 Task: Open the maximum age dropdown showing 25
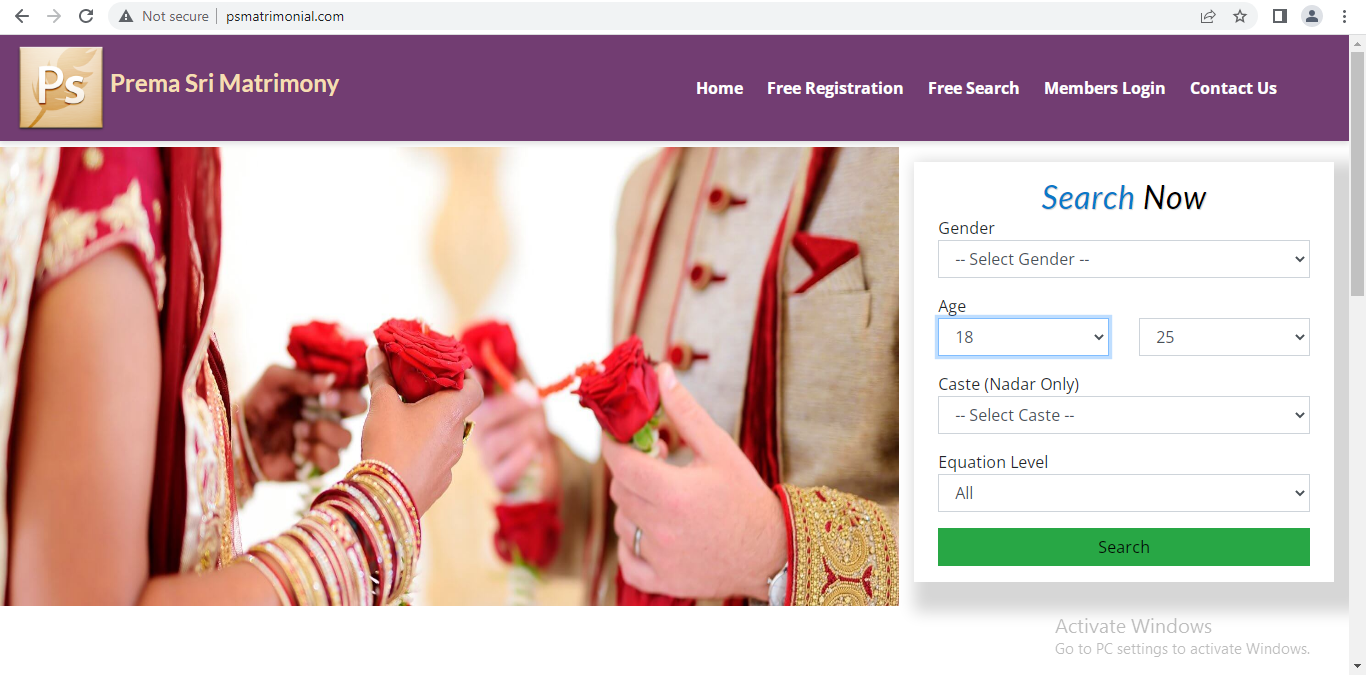pyautogui.click(x=1224, y=337)
